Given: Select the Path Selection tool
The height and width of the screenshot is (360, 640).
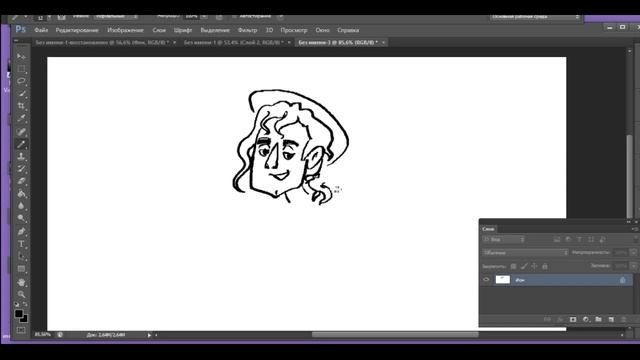Looking at the screenshot, I should (21, 256).
